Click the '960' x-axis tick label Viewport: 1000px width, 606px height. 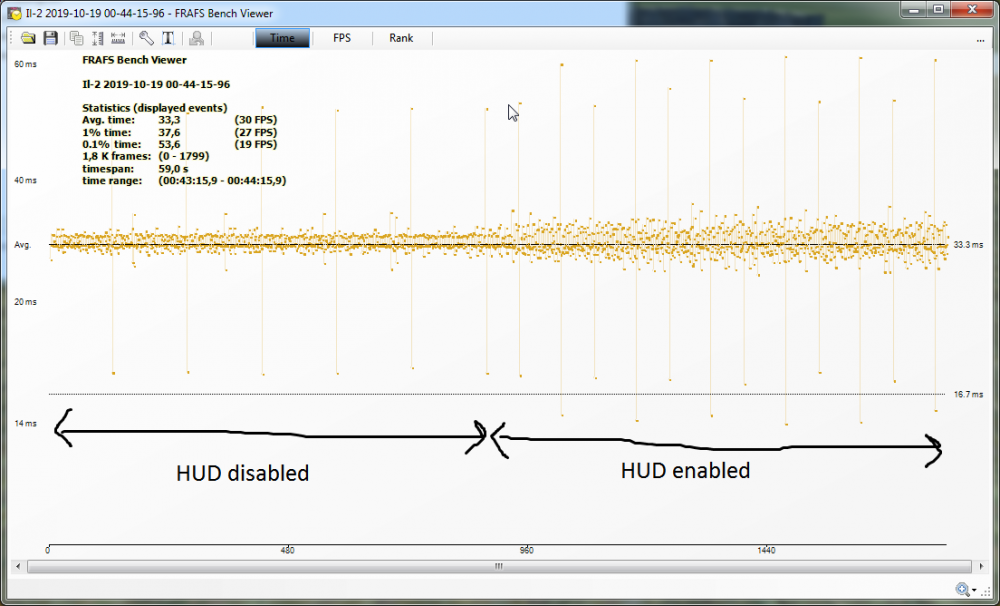tap(527, 551)
